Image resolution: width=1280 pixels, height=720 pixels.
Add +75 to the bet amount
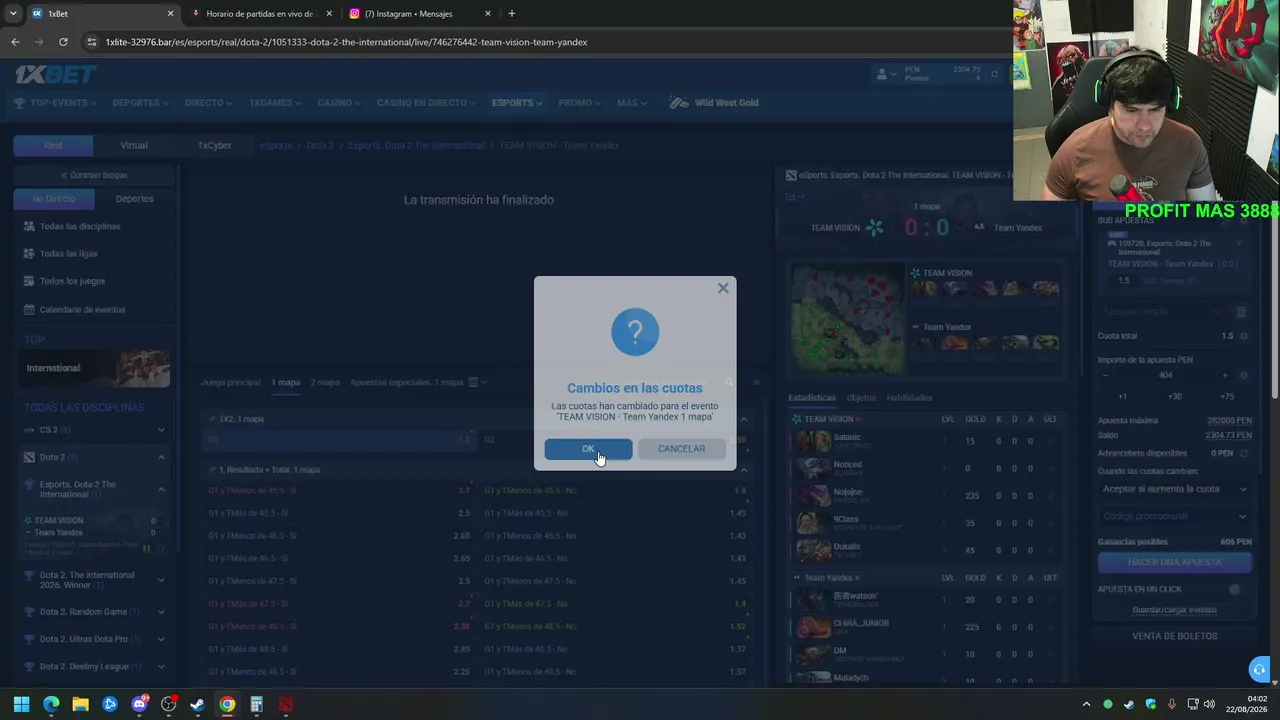[x=1227, y=397]
